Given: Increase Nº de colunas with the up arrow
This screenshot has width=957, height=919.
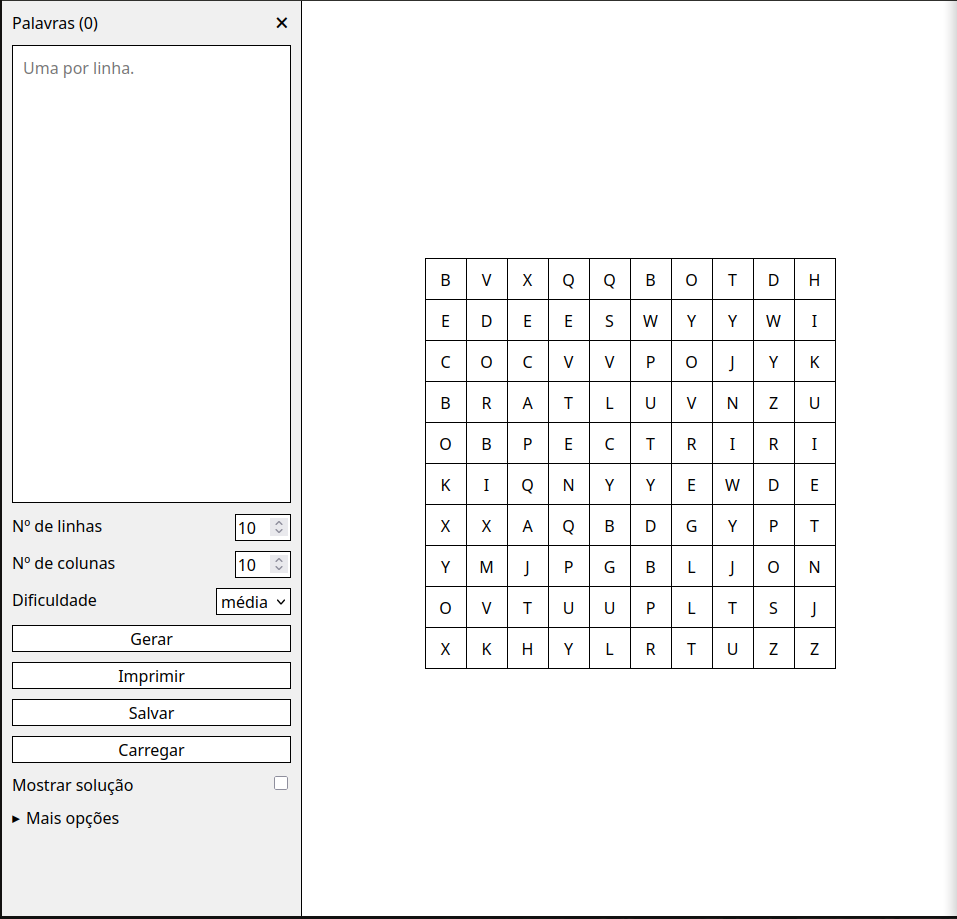Looking at the screenshot, I should point(279,560).
